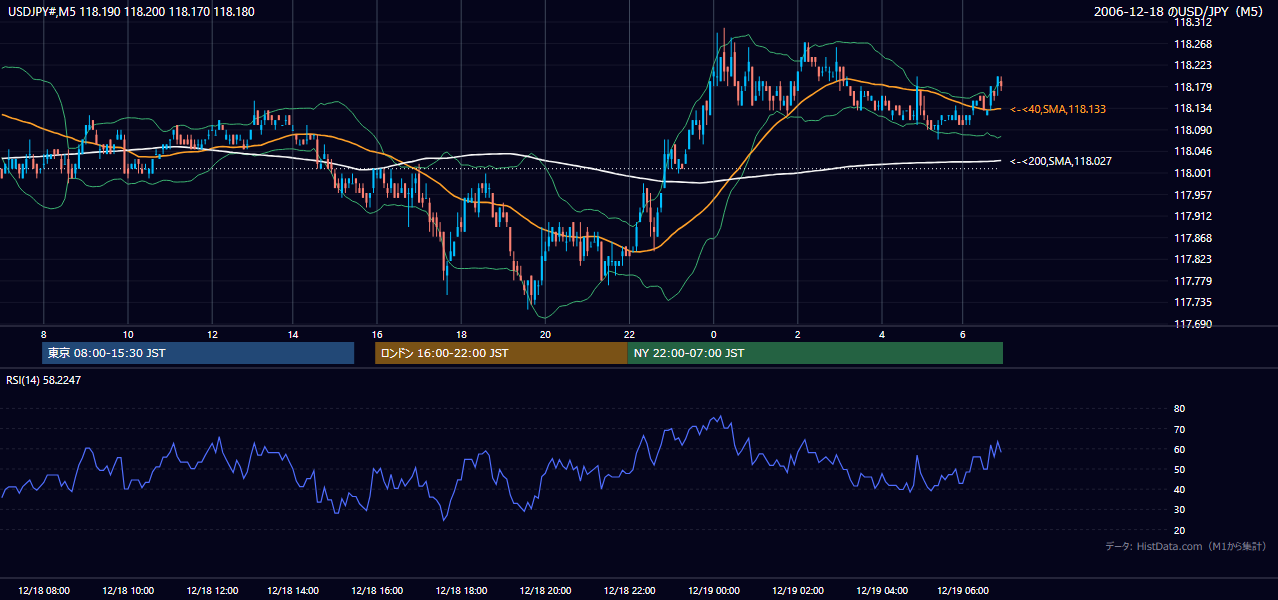Image resolution: width=1278 pixels, height=600 pixels.
Task: Click the RSI 50 level label
Action: click(1179, 470)
